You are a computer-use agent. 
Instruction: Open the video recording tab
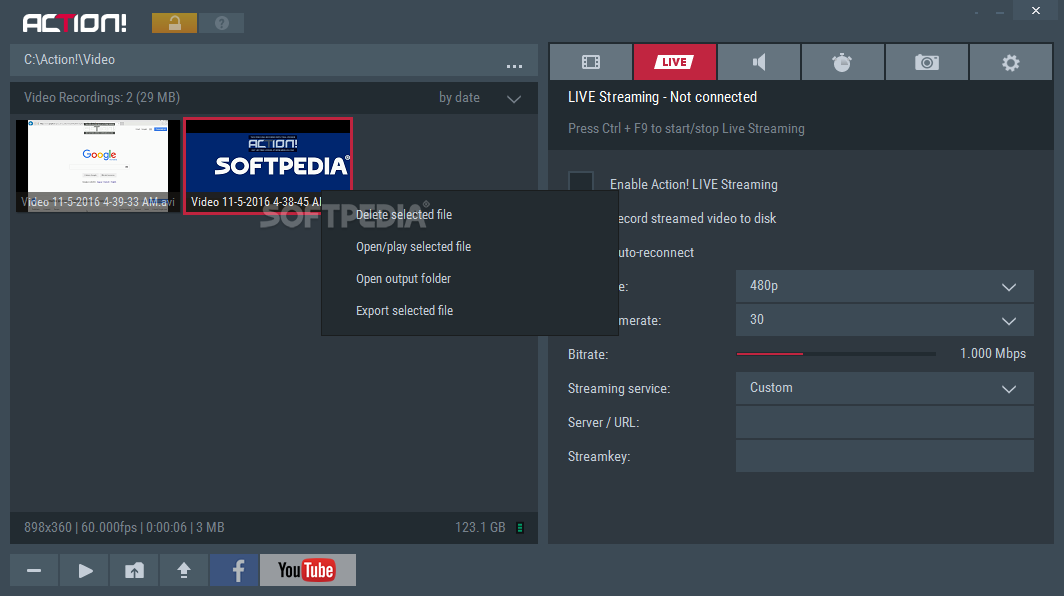click(590, 62)
